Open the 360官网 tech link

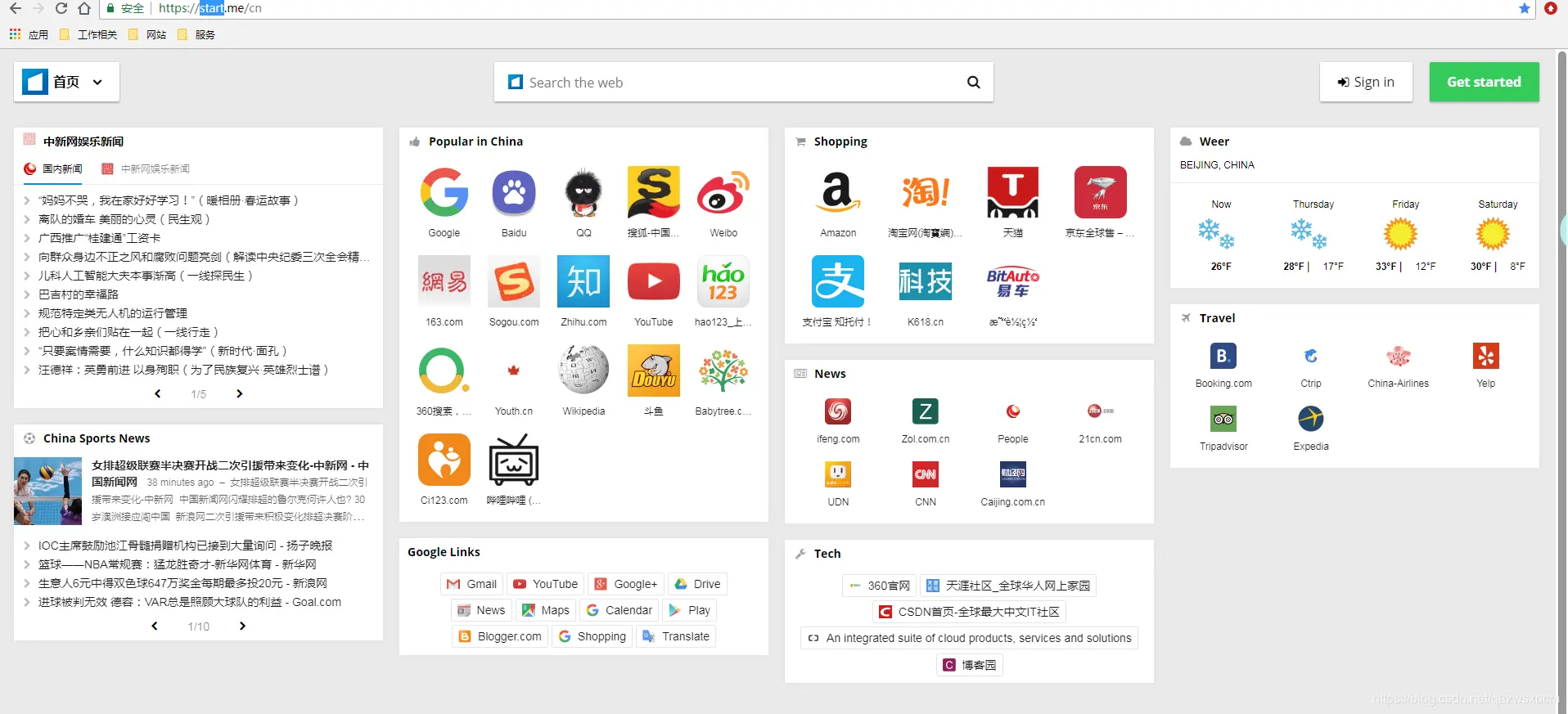point(880,586)
